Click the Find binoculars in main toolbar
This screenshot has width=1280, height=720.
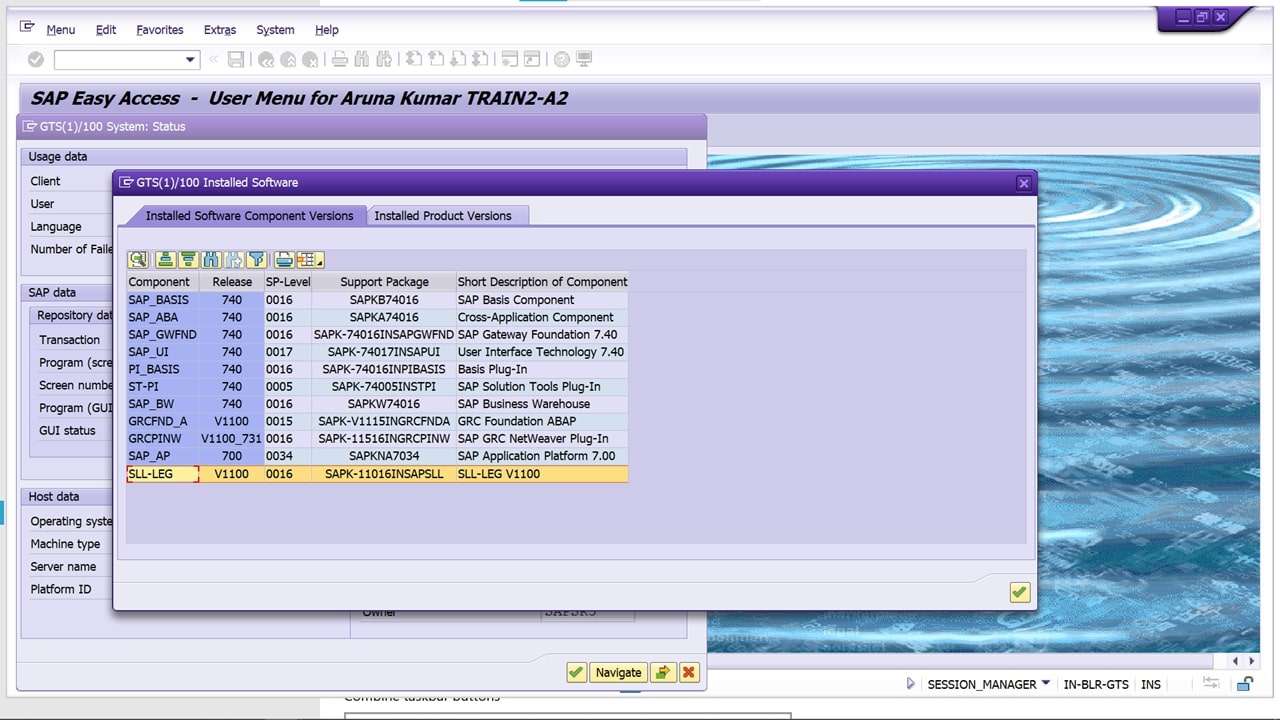361,60
